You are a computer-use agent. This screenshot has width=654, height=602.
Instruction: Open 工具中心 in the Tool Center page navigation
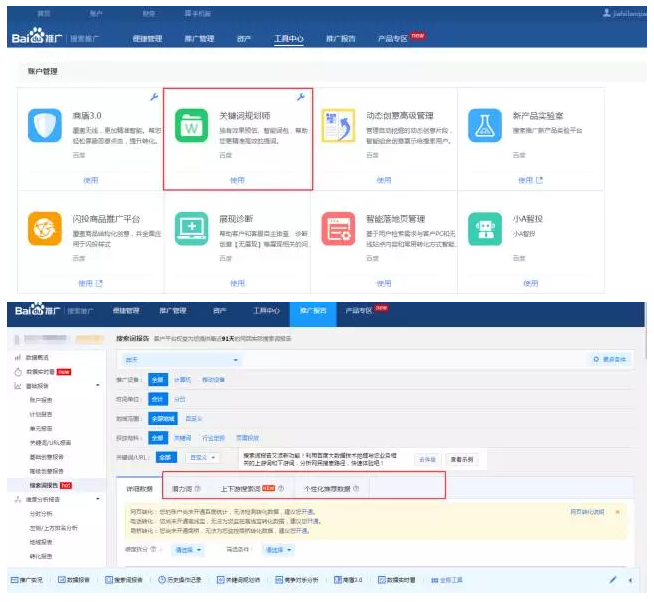coord(289,38)
